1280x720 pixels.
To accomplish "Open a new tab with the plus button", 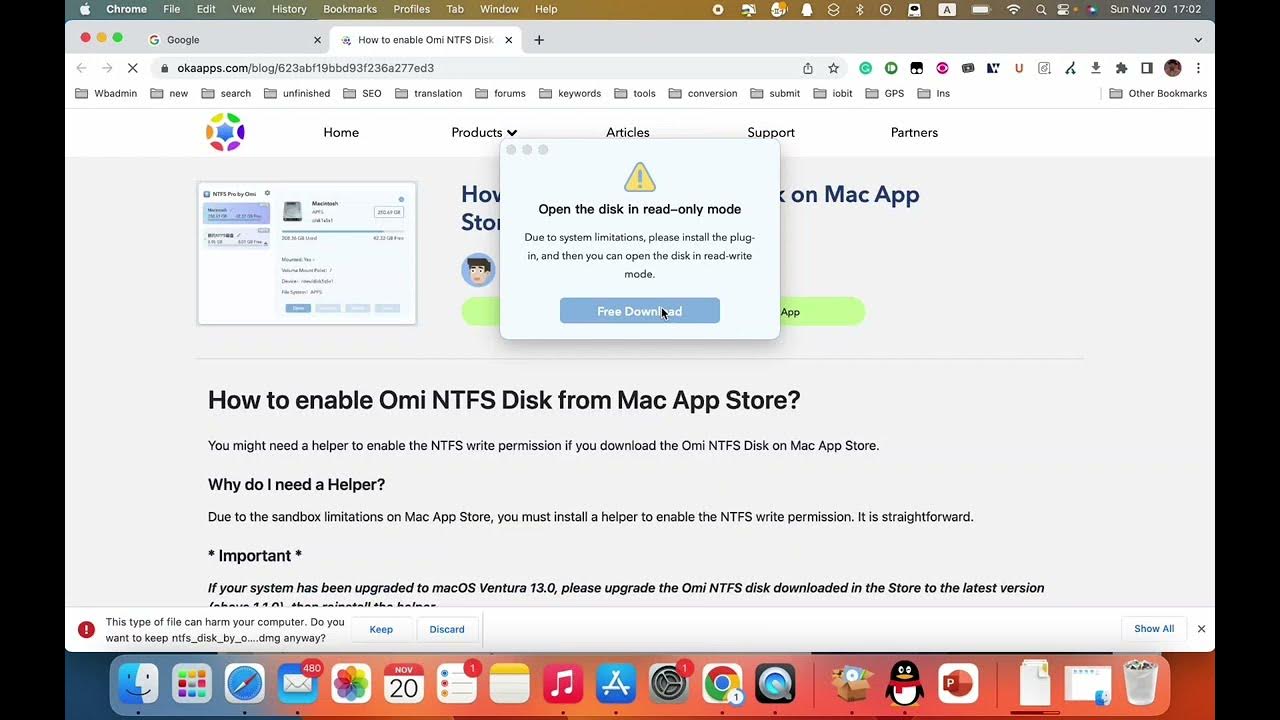I will click(x=539, y=40).
